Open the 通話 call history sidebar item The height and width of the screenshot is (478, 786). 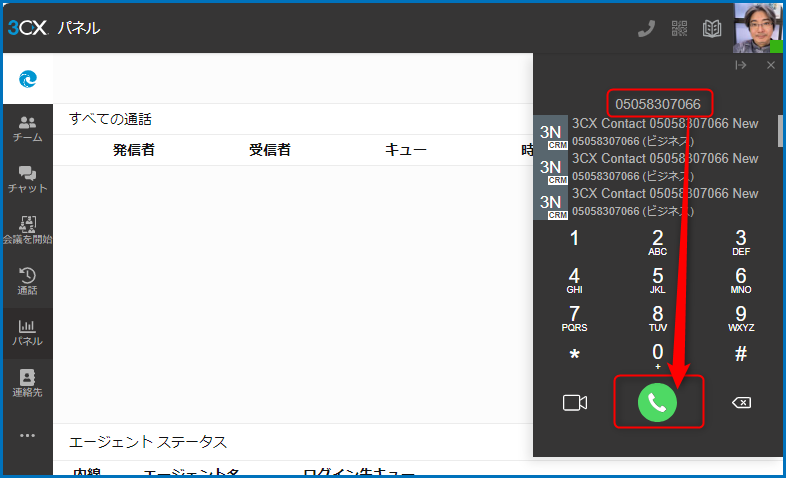(x=28, y=282)
